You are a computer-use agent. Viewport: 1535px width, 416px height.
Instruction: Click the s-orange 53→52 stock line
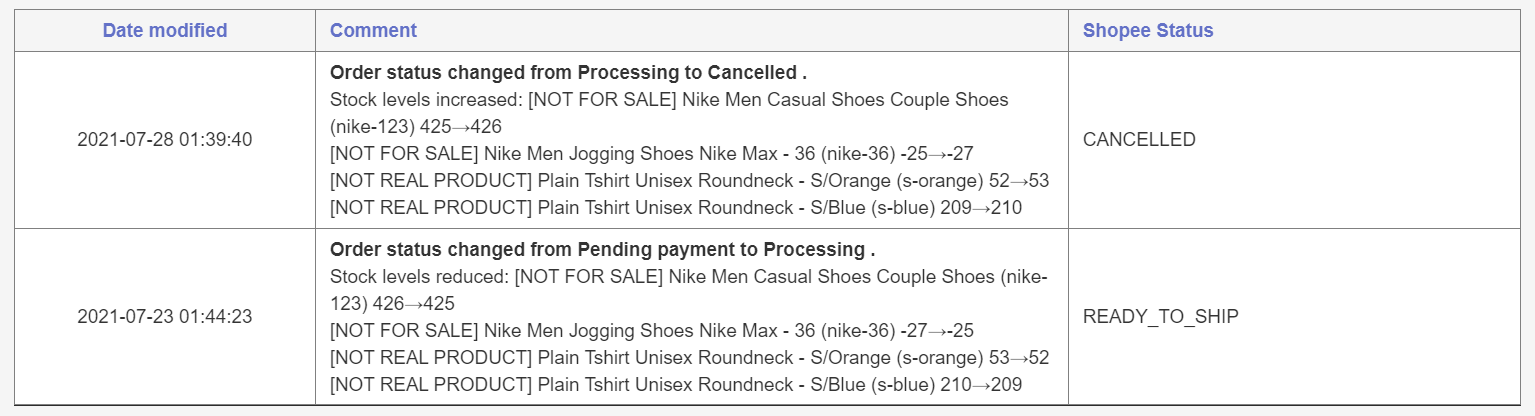tap(689, 357)
